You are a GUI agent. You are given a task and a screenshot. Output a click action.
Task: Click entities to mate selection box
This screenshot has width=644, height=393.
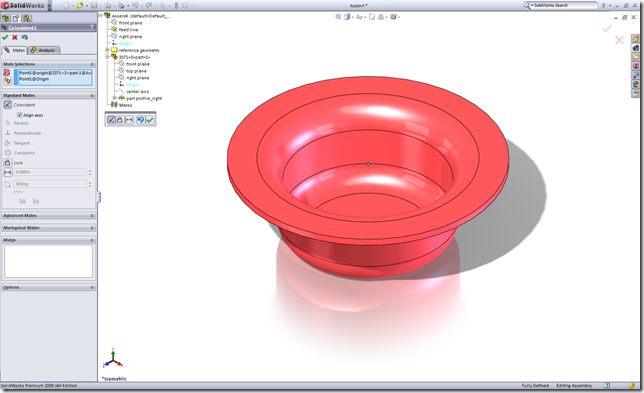pos(53,77)
